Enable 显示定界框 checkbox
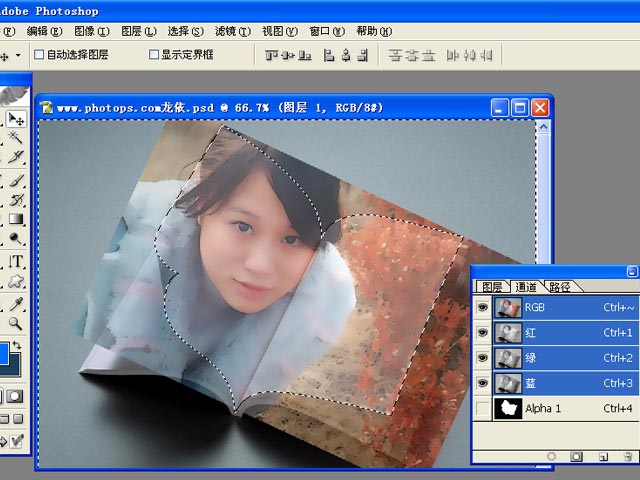640x480 pixels. [154, 55]
